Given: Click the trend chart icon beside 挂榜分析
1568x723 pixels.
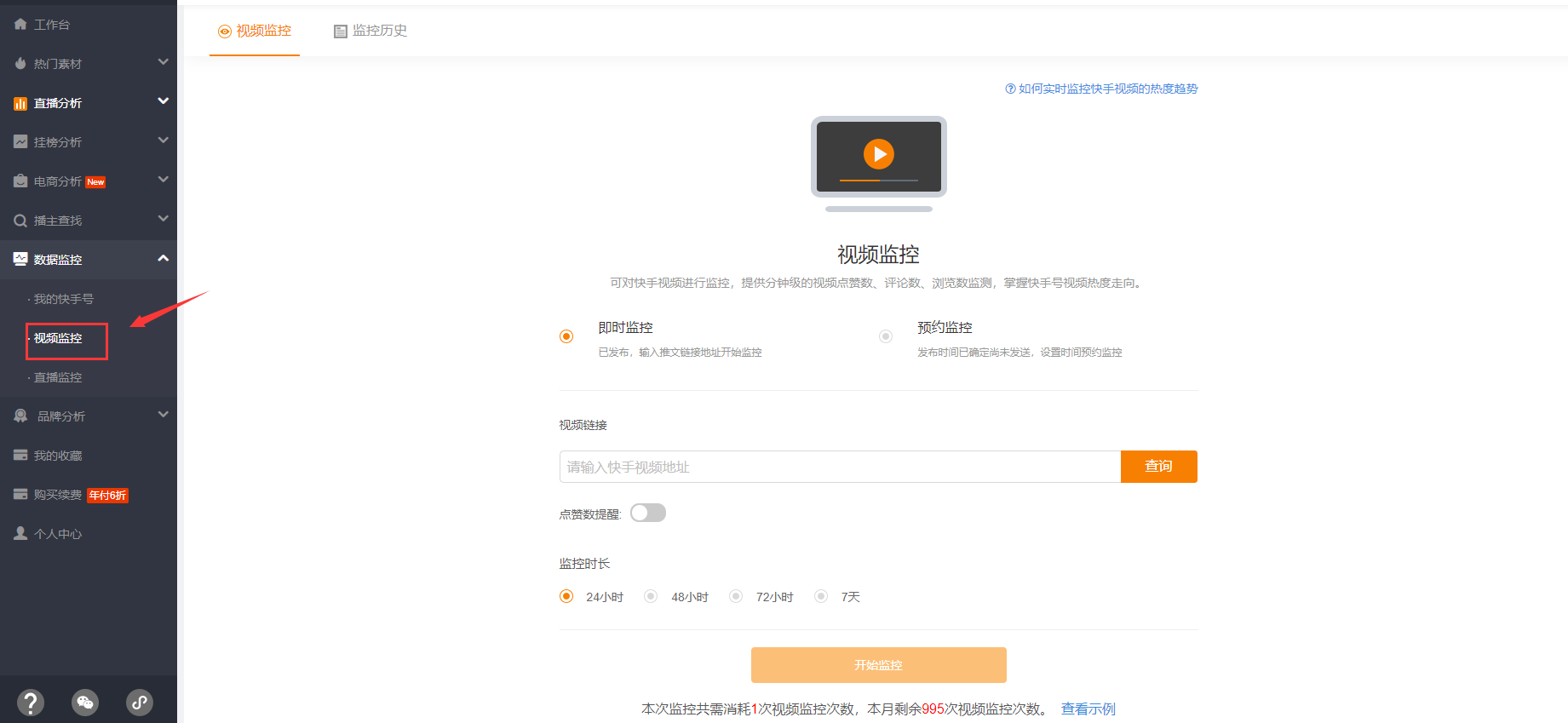Looking at the screenshot, I should point(20,142).
